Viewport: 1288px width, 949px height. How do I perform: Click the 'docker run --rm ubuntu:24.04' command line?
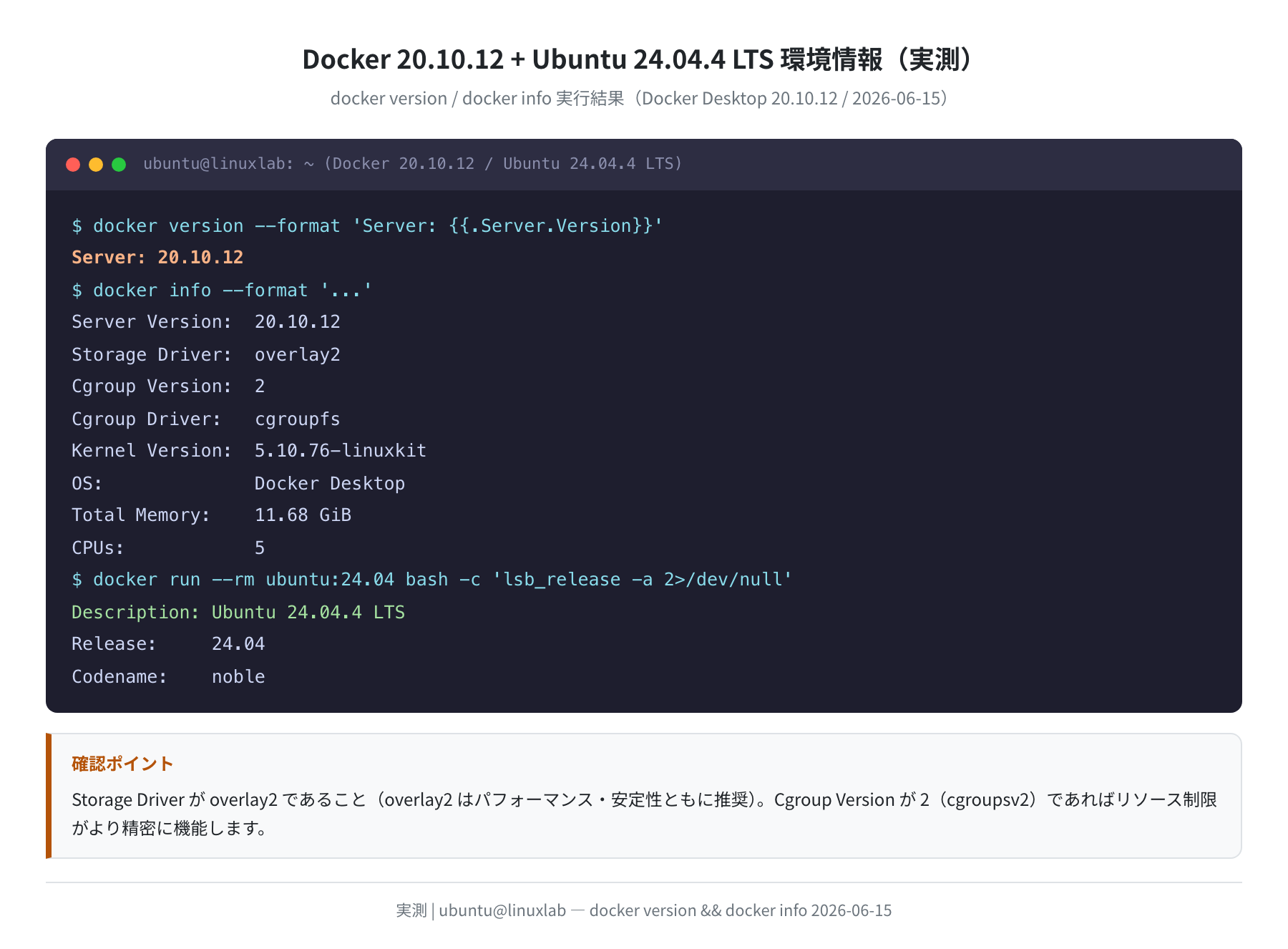(x=432, y=580)
